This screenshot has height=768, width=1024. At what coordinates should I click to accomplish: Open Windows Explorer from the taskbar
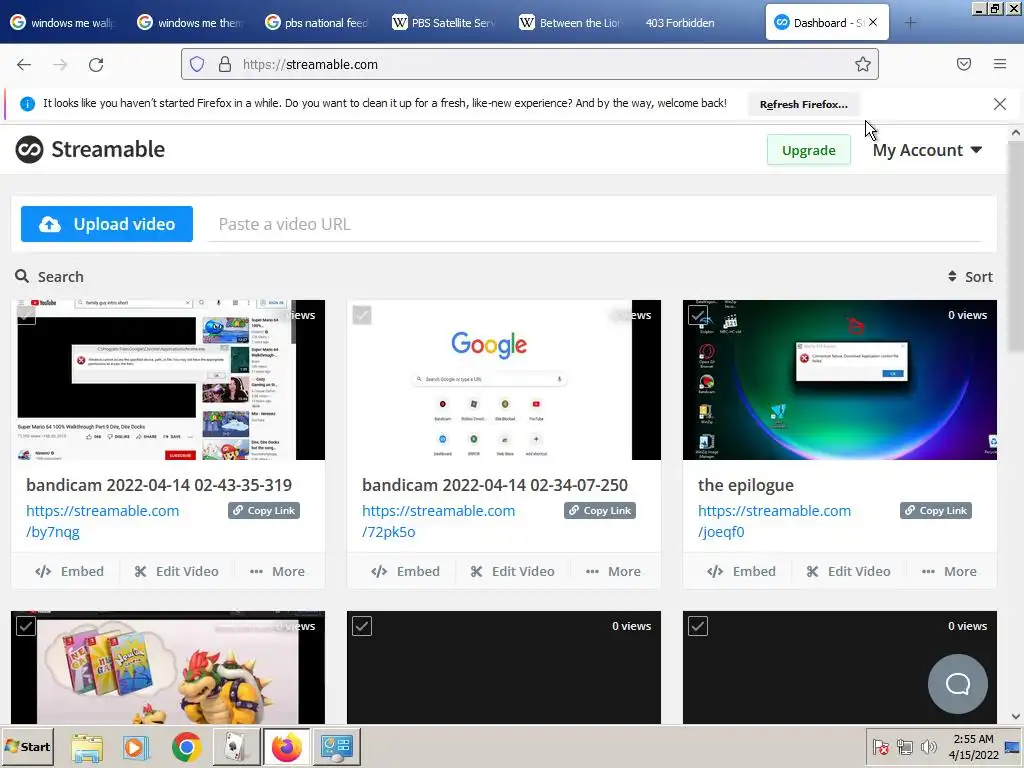point(87,747)
